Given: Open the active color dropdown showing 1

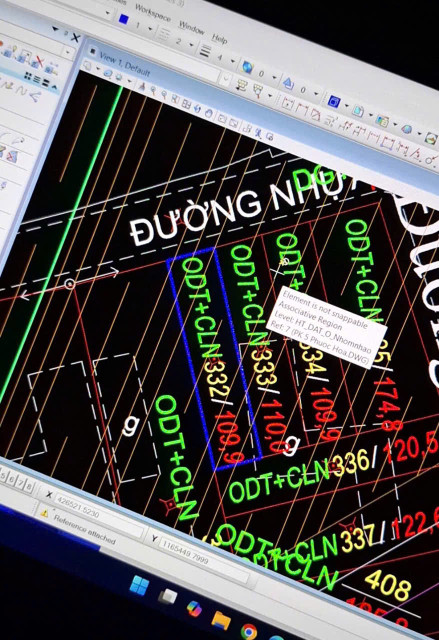Looking at the screenshot, I should coord(150,29).
